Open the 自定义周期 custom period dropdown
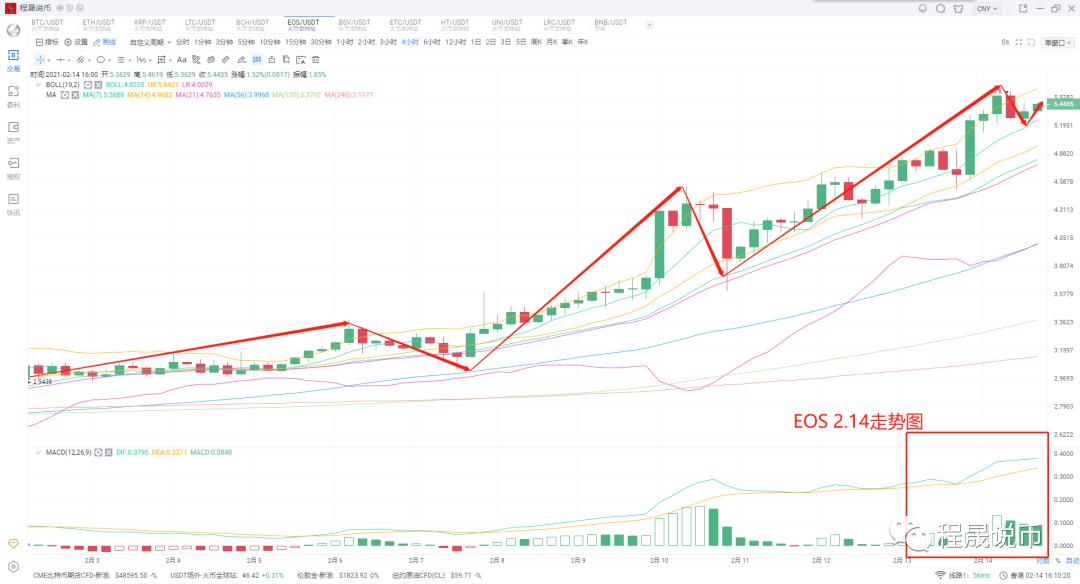This screenshot has width=1080, height=584. (152, 42)
